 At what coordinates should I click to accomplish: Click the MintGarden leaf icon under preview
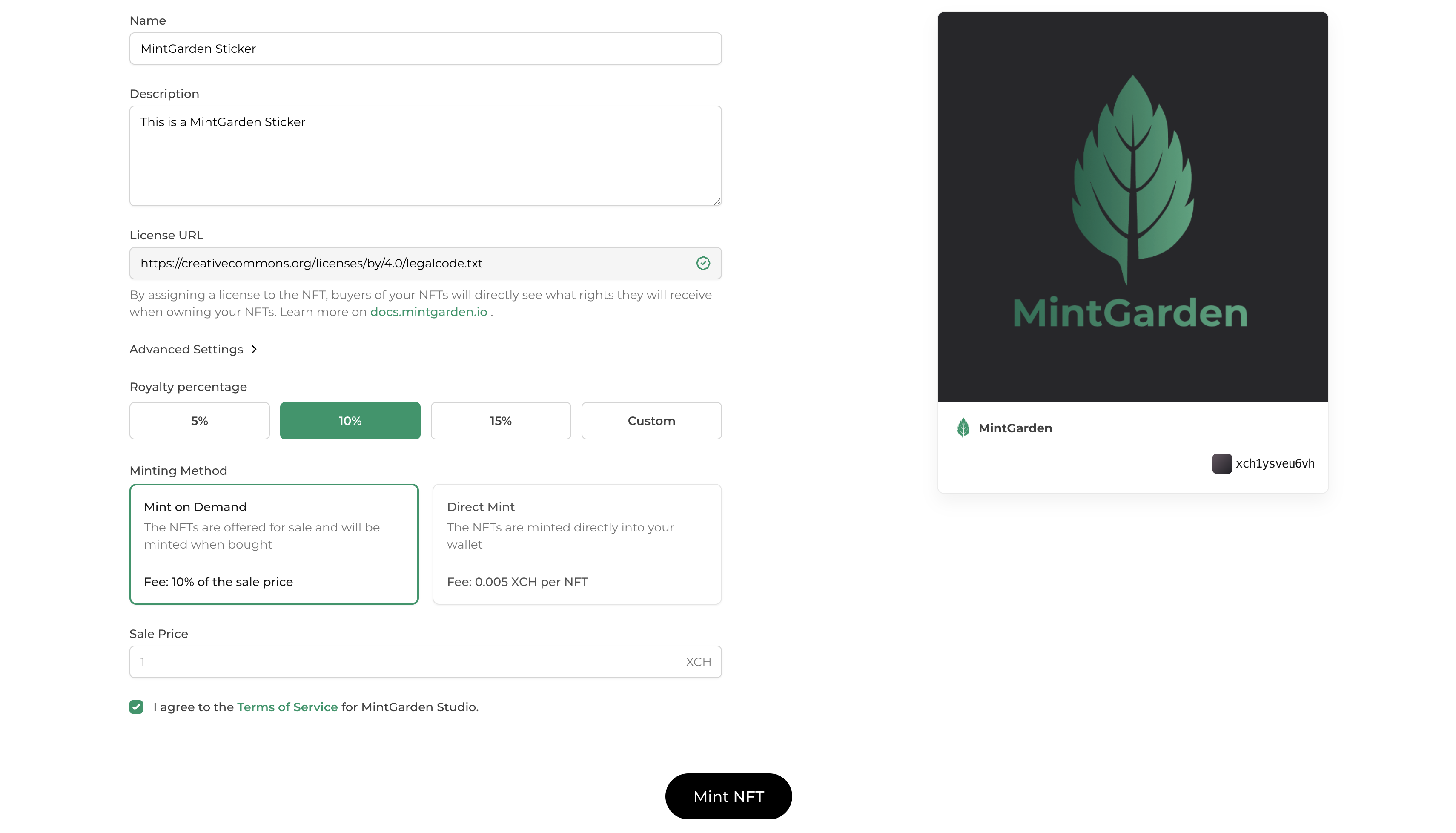click(963, 428)
